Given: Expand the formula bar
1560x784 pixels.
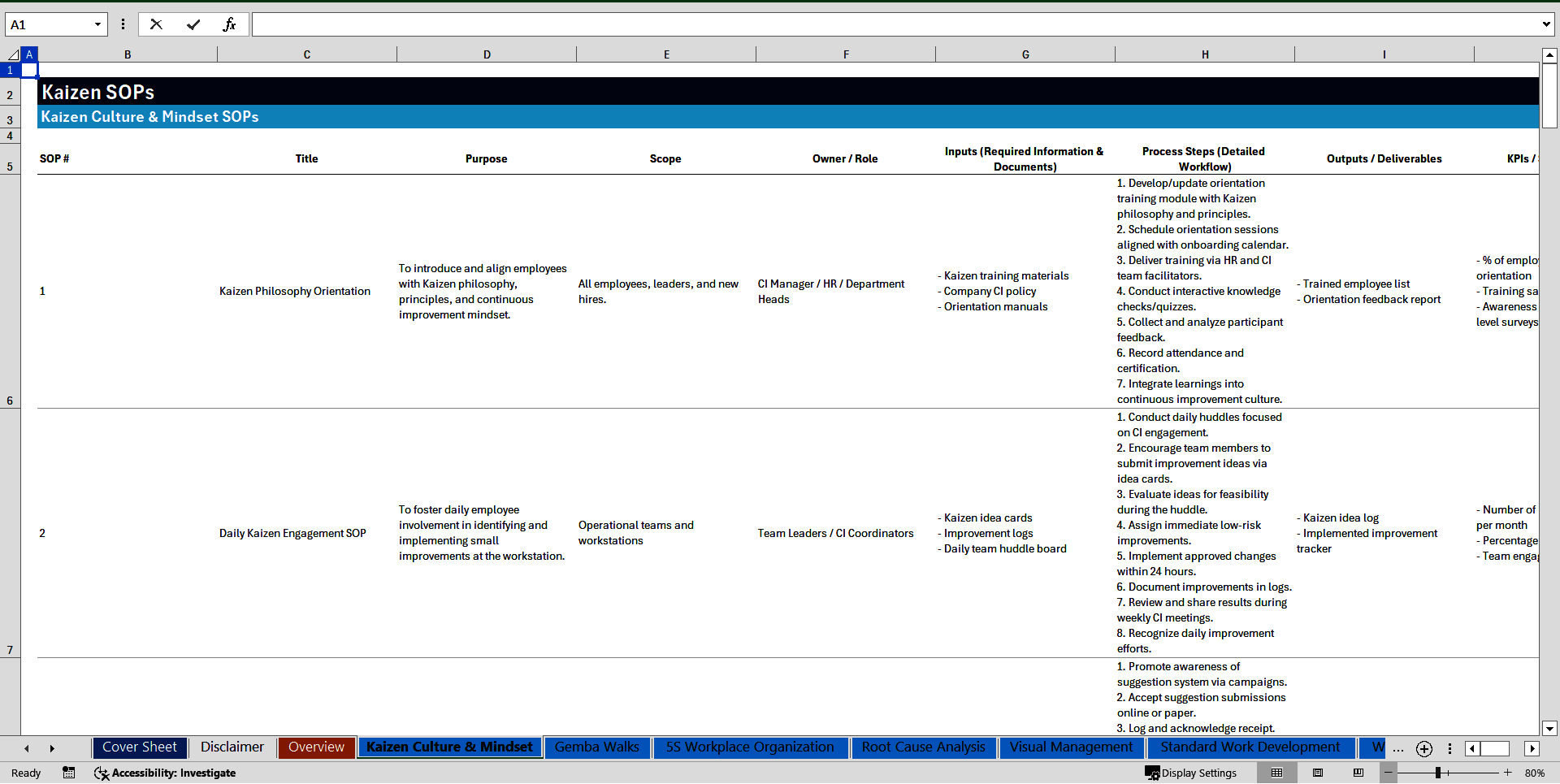Looking at the screenshot, I should (1545, 24).
